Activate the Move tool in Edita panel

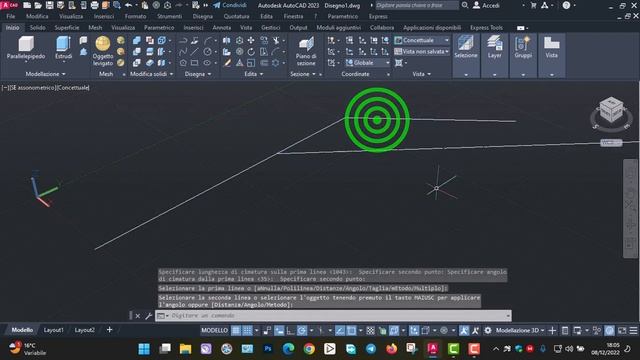(x=251, y=40)
